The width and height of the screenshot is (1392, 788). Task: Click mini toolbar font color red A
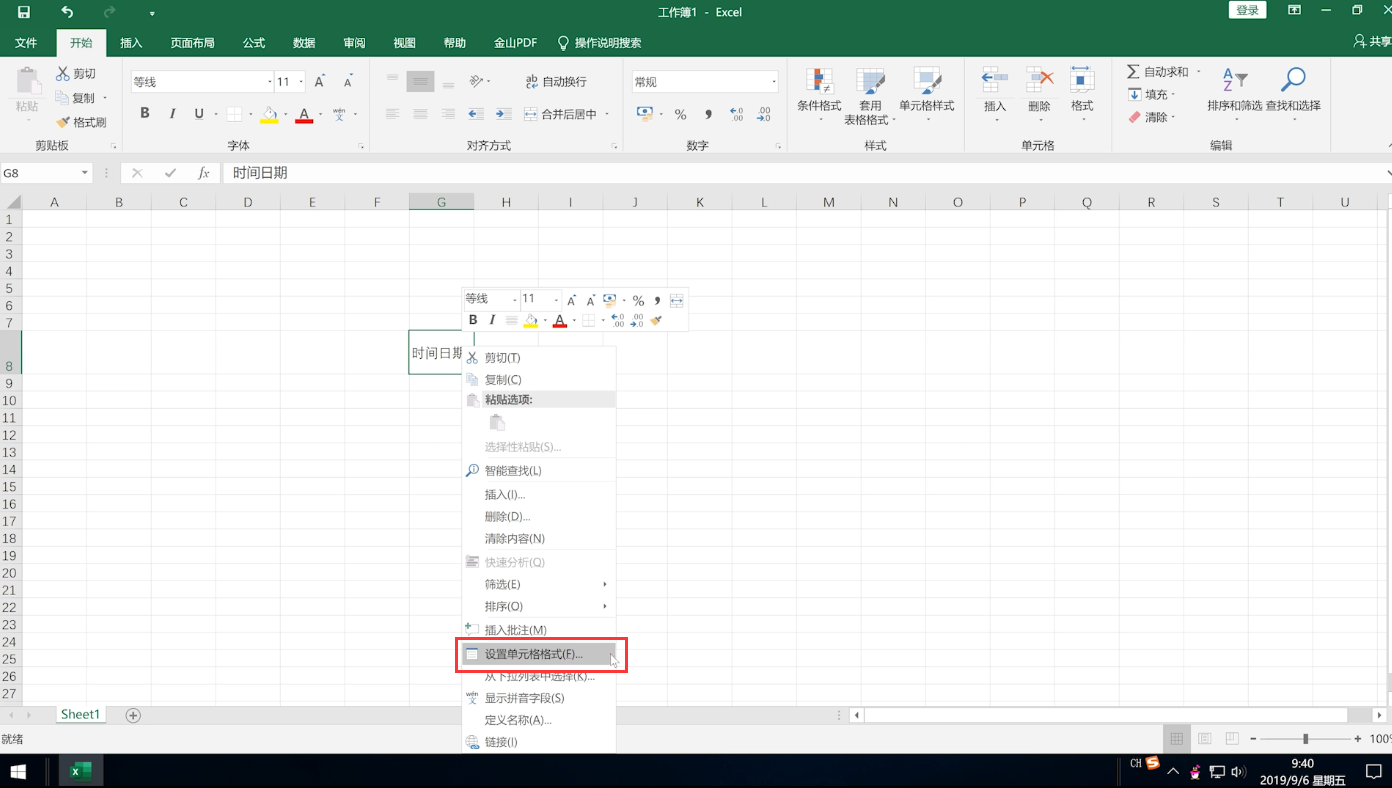pyautogui.click(x=560, y=320)
